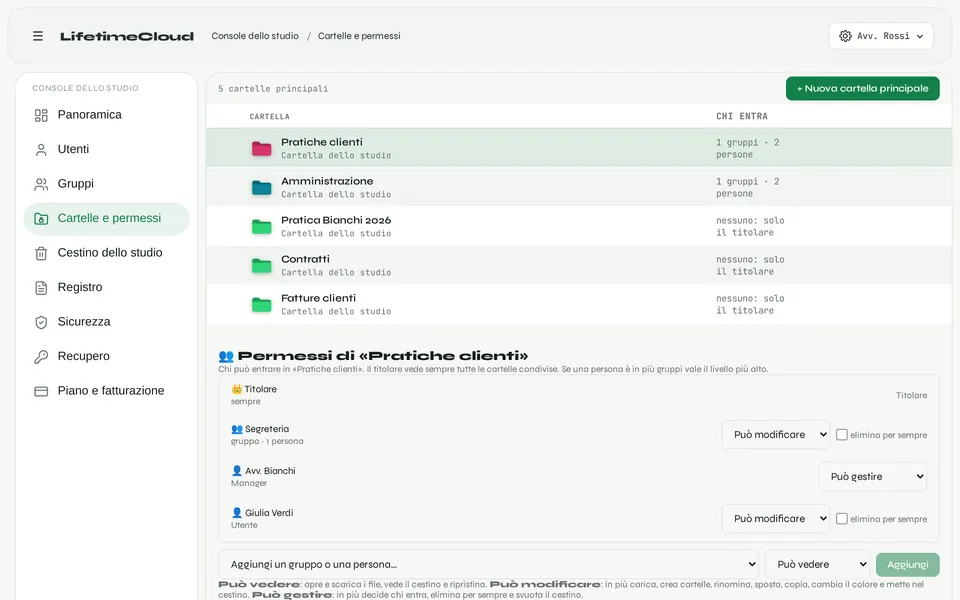Image resolution: width=960 pixels, height=600 pixels.
Task: Click the green Fatture clienti folder icon
Action: 261,304
